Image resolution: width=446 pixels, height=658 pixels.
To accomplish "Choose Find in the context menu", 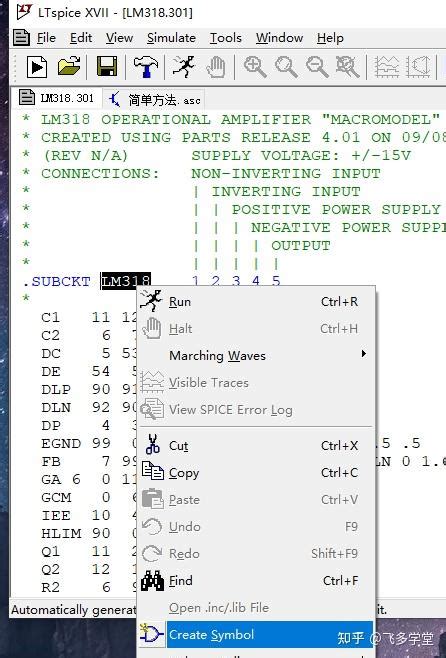I will pyautogui.click(x=255, y=580).
